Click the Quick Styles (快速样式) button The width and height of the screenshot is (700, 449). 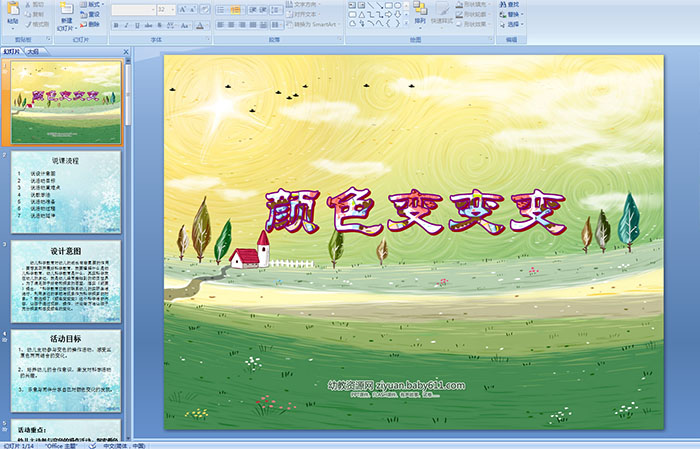click(442, 13)
